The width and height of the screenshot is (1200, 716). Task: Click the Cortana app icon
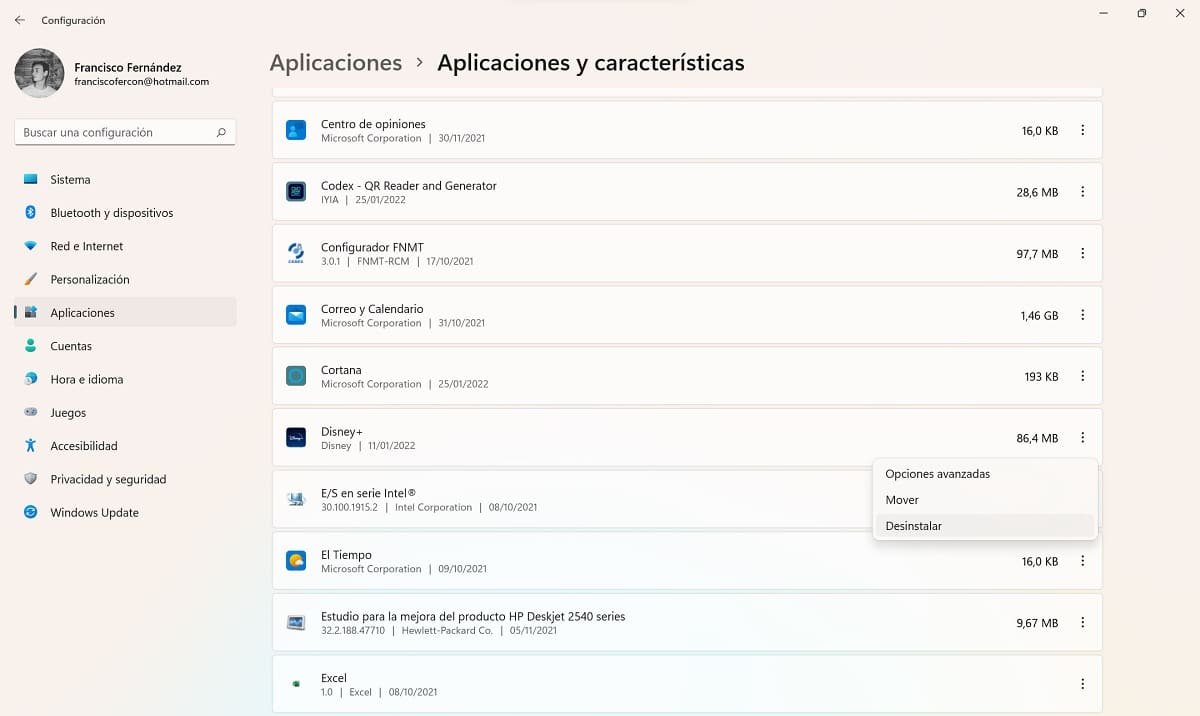point(296,376)
